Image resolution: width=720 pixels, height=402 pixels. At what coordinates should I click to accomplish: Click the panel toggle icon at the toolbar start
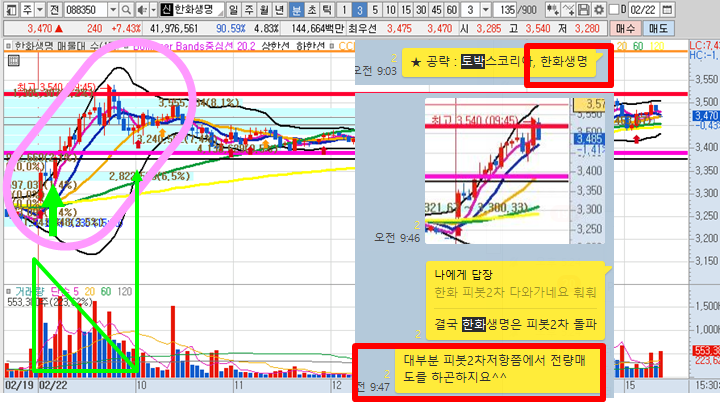[x=11, y=10]
